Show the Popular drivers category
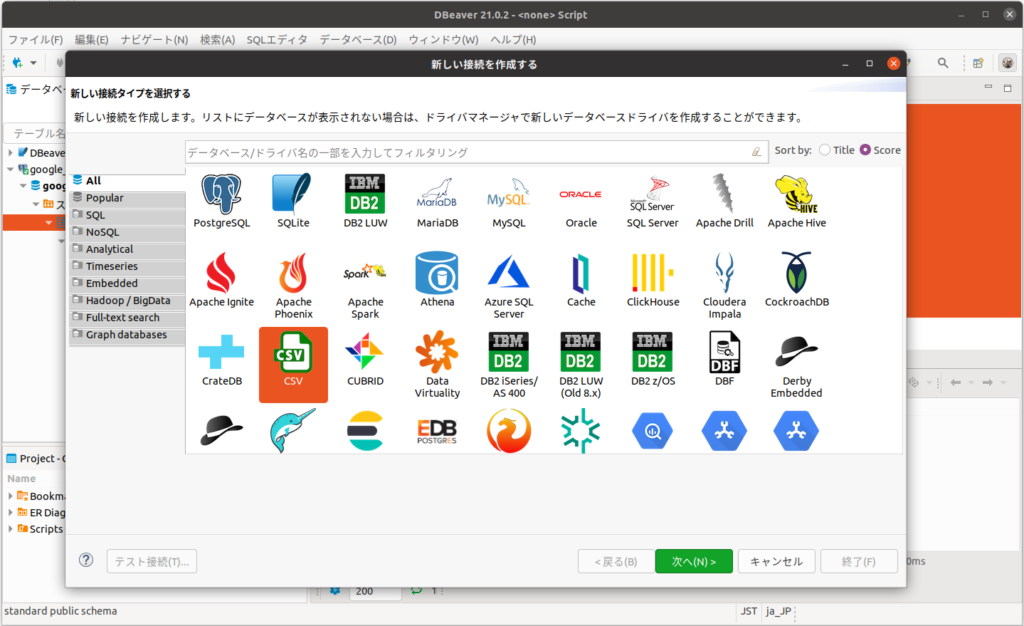Viewport: 1024px width, 626px height. click(x=104, y=198)
